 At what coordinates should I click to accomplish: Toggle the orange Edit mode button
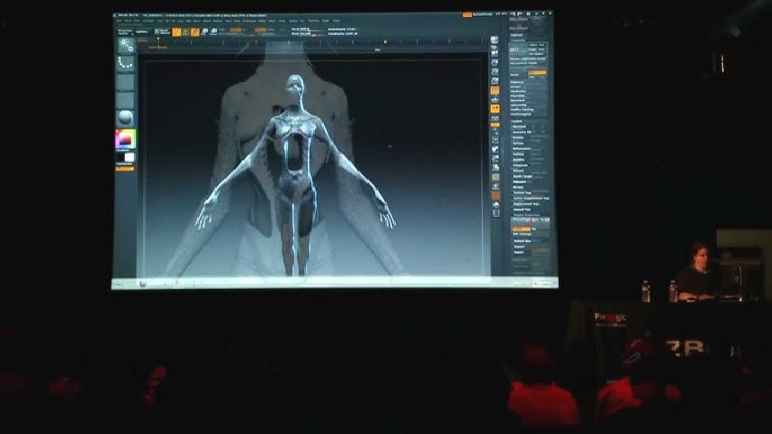coord(177,32)
